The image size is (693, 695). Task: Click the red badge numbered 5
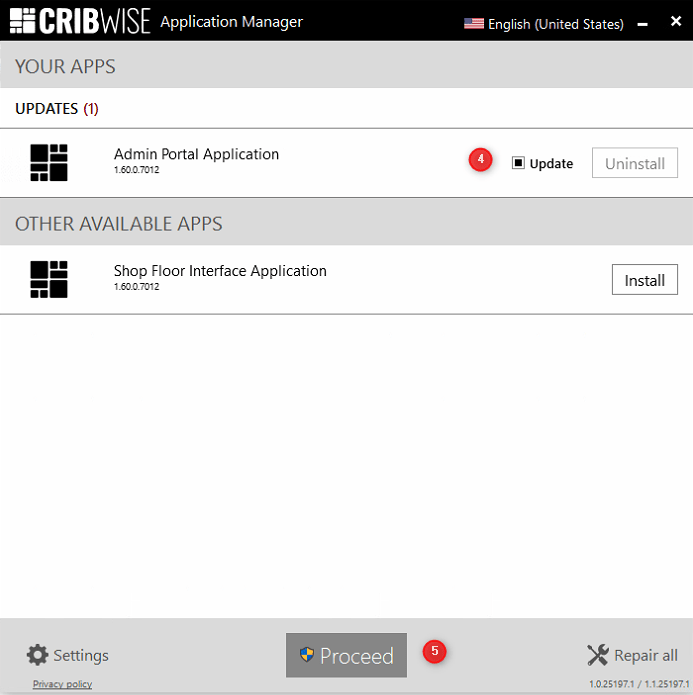[x=434, y=651]
